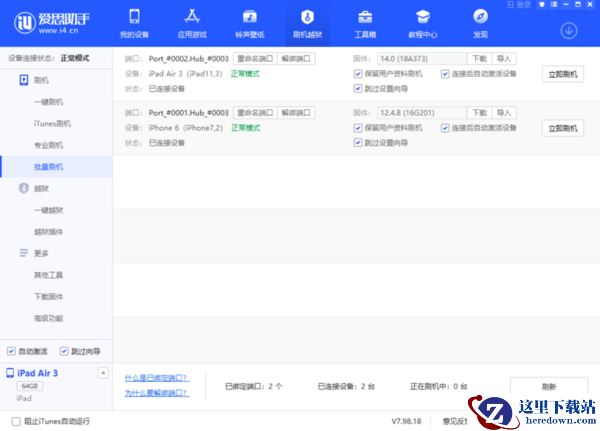Click 下载 next to firmware 12.4.8

[x=479, y=113]
